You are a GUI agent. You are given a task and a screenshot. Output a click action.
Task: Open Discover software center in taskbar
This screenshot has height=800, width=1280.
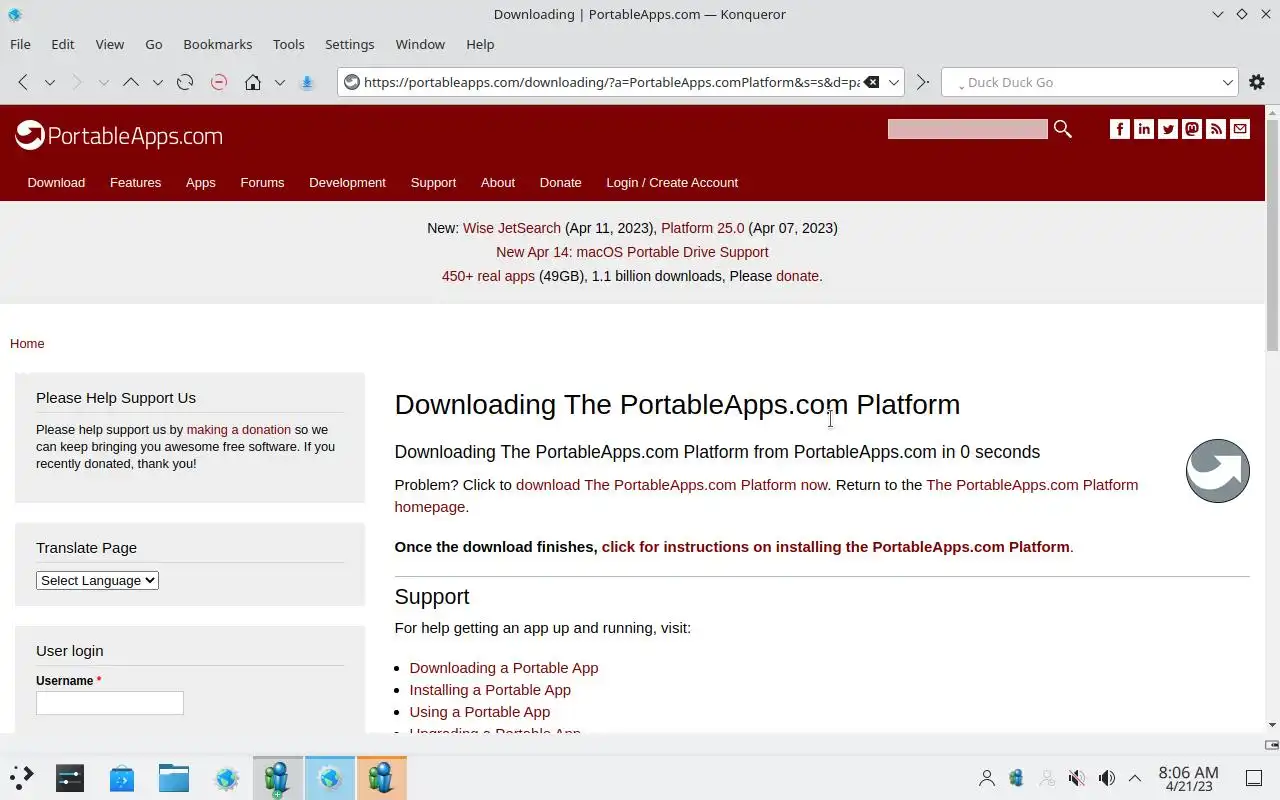click(122, 777)
